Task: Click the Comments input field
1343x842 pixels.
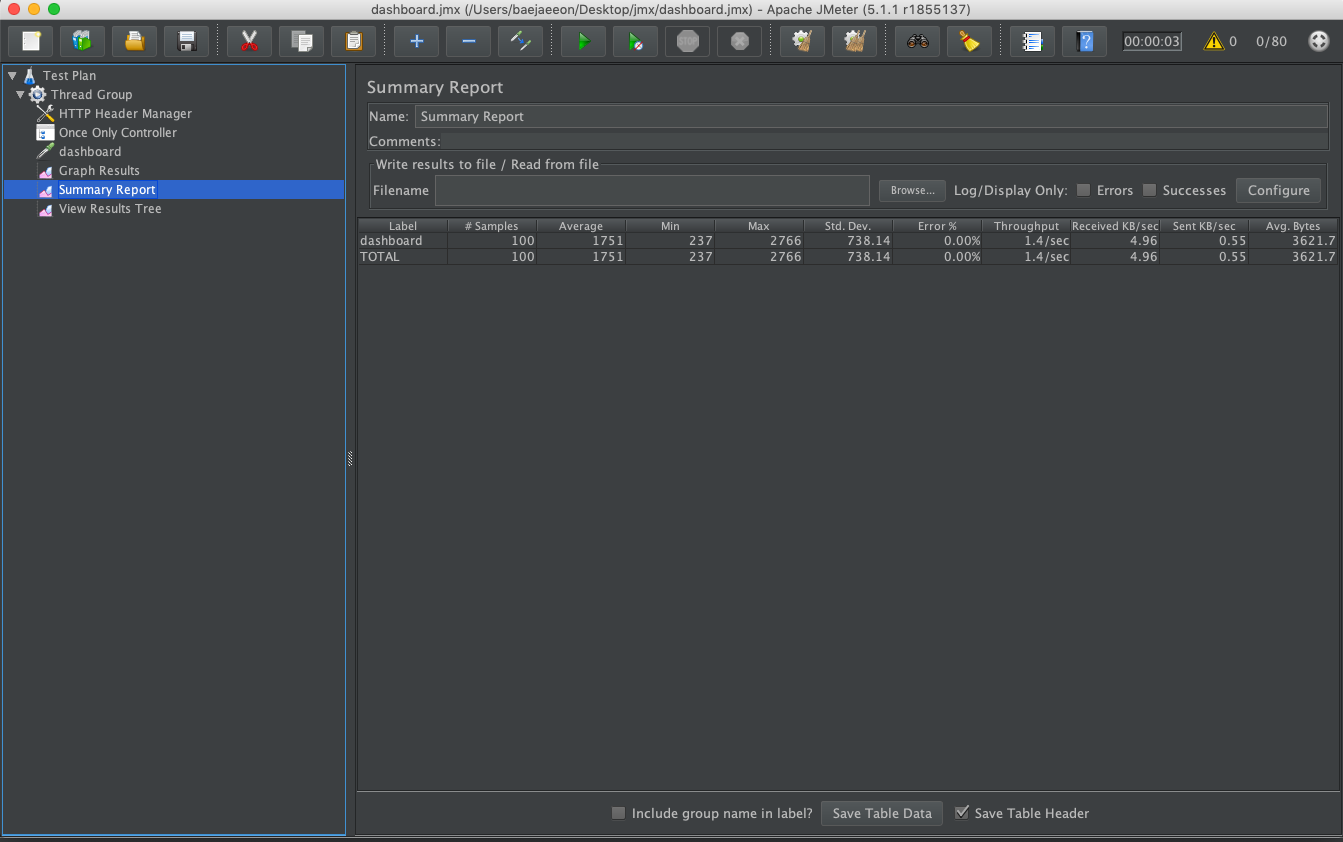Action: coord(885,142)
